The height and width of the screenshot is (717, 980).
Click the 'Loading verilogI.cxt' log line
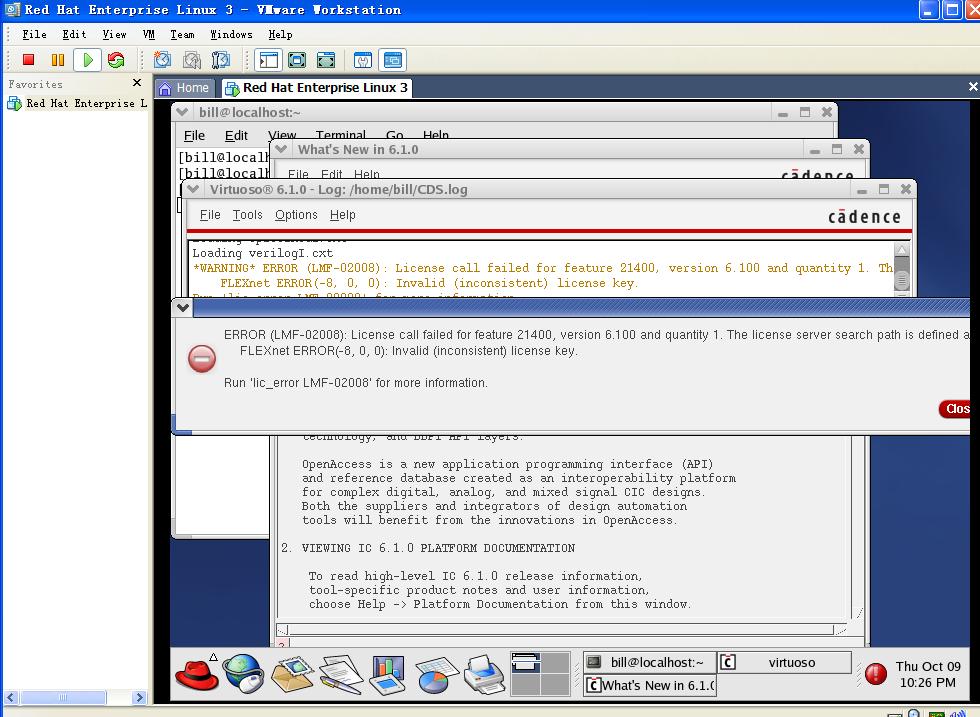262,253
